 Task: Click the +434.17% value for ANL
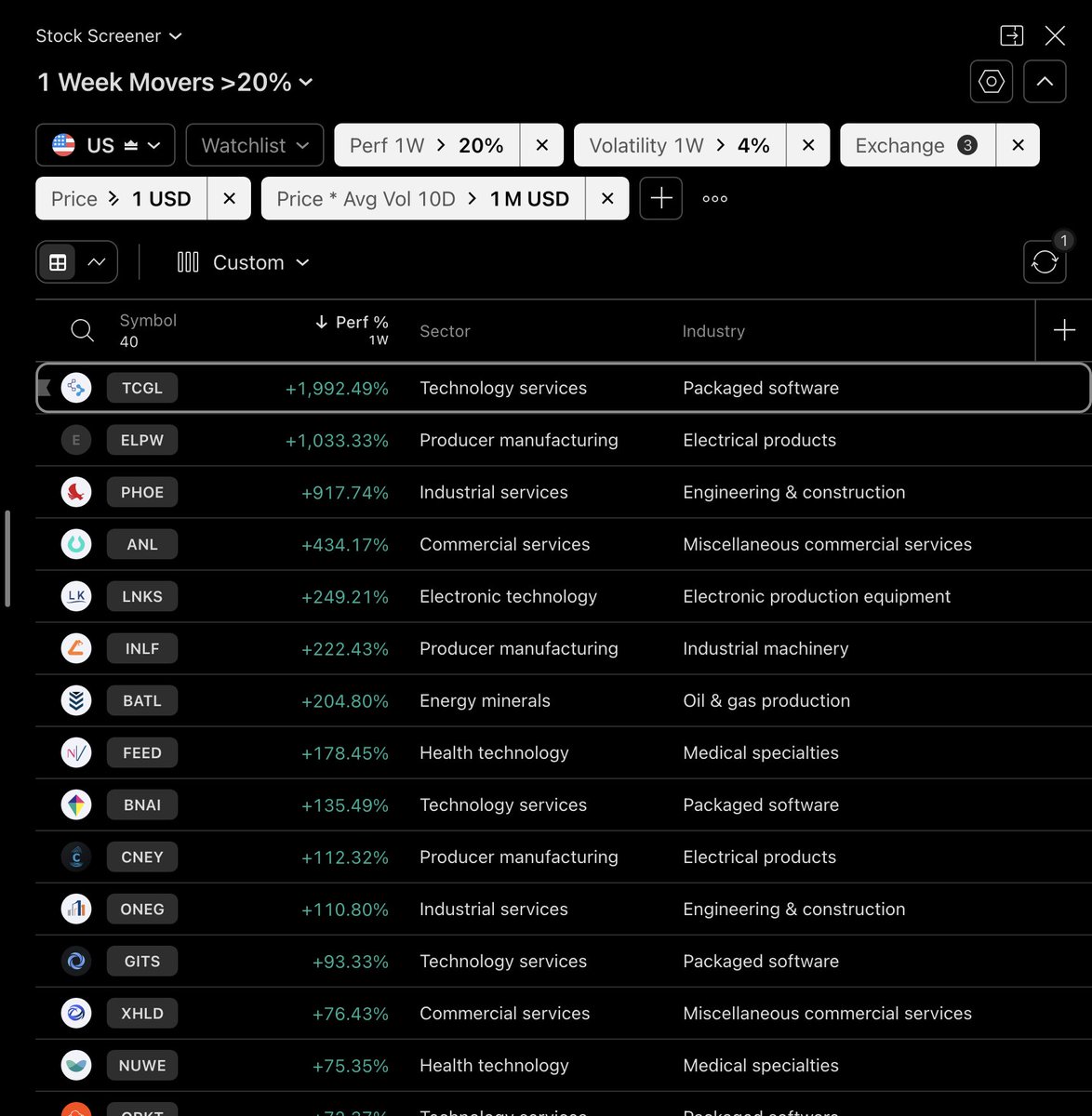[345, 544]
